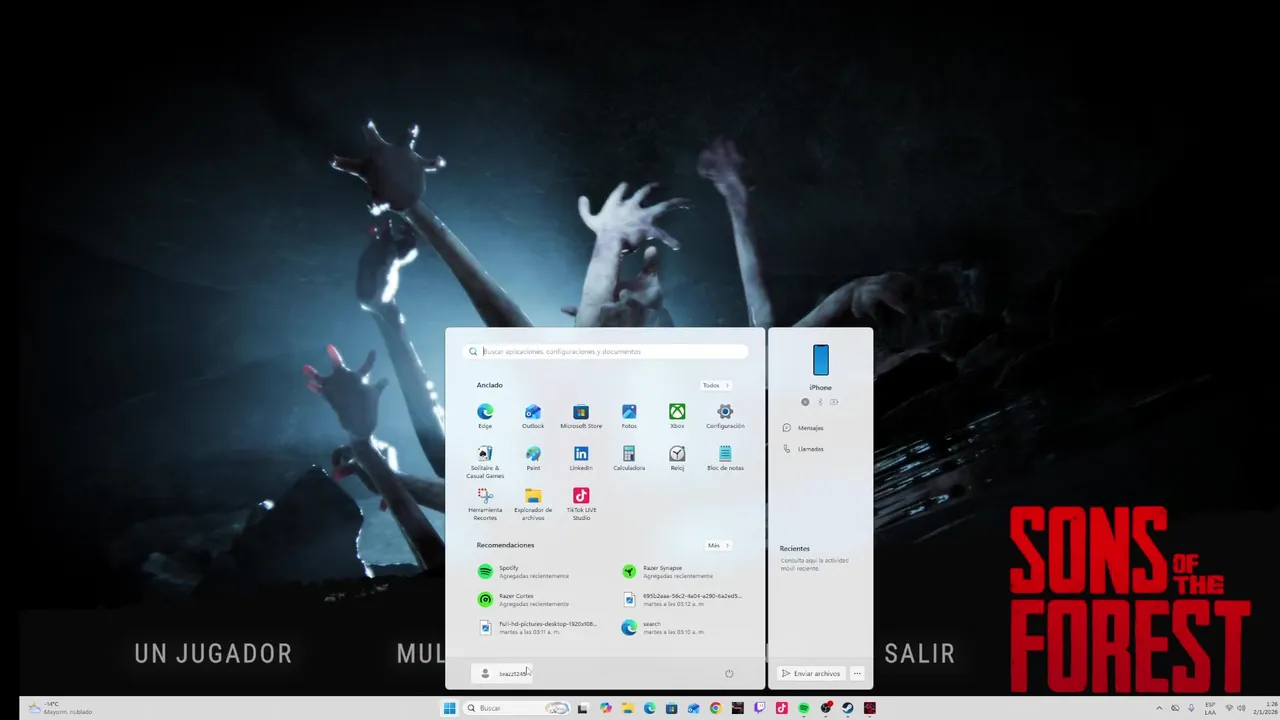Open Configuración from pinned apps

tap(725, 416)
